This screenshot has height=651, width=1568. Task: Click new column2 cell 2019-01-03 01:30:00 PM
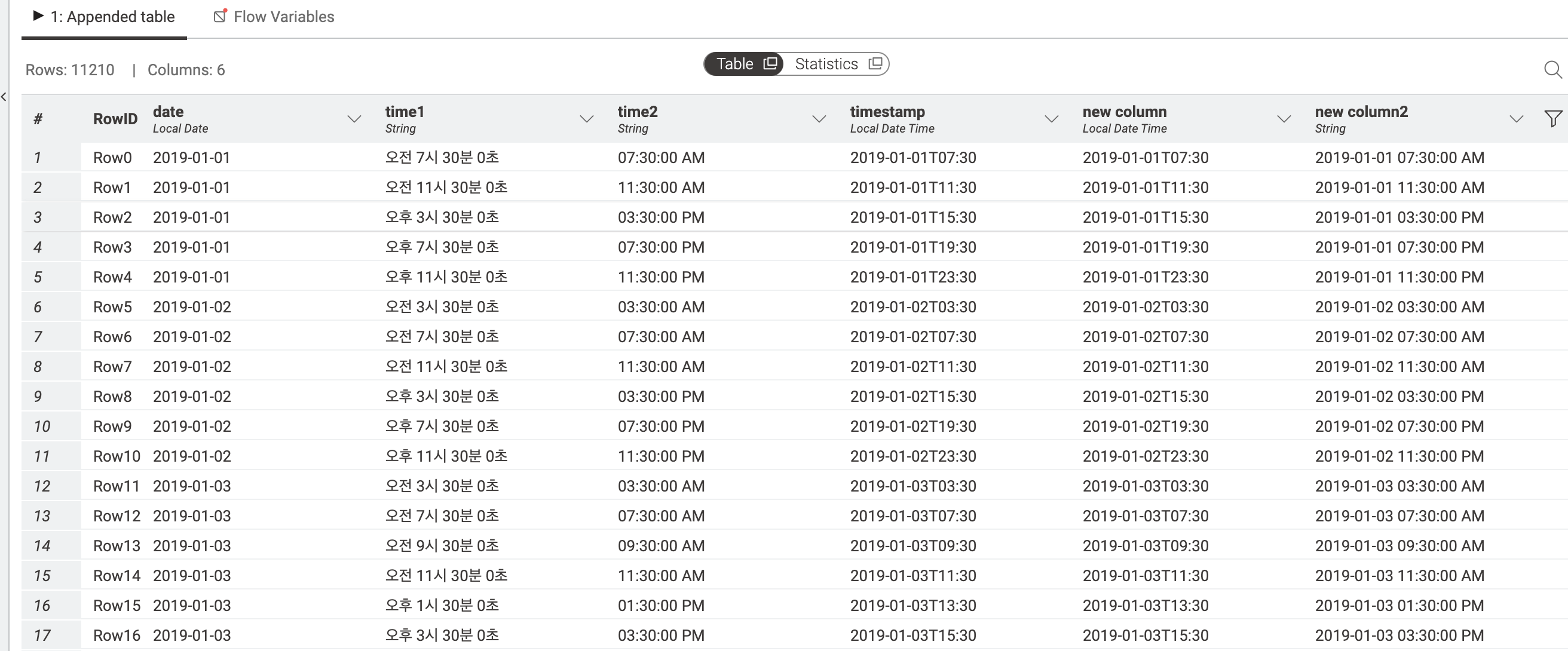[x=1399, y=605]
